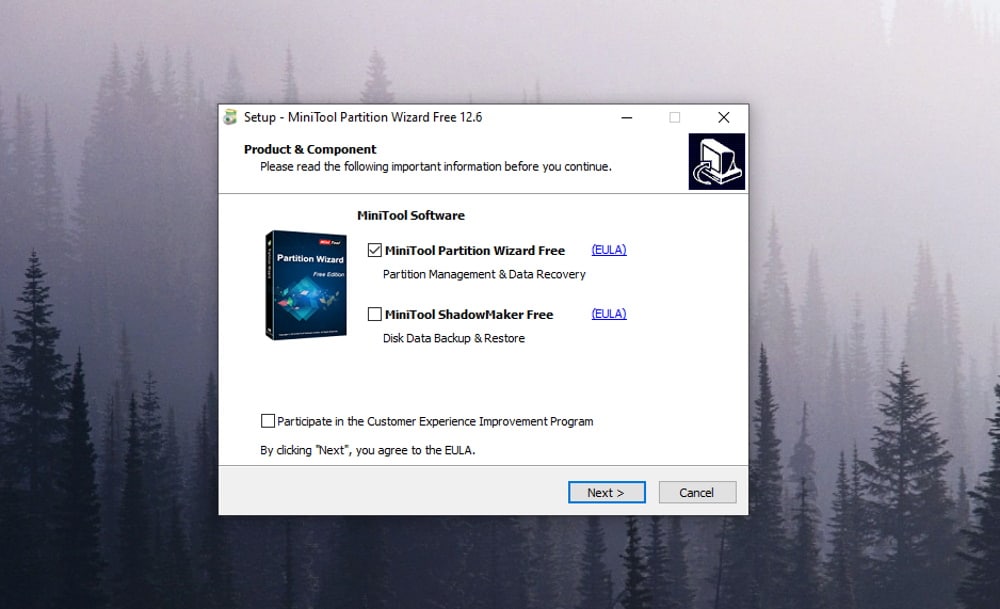Image resolution: width=1000 pixels, height=609 pixels.
Task: Tick the Customer Experience Improvement Program checkbox
Action: 268,421
